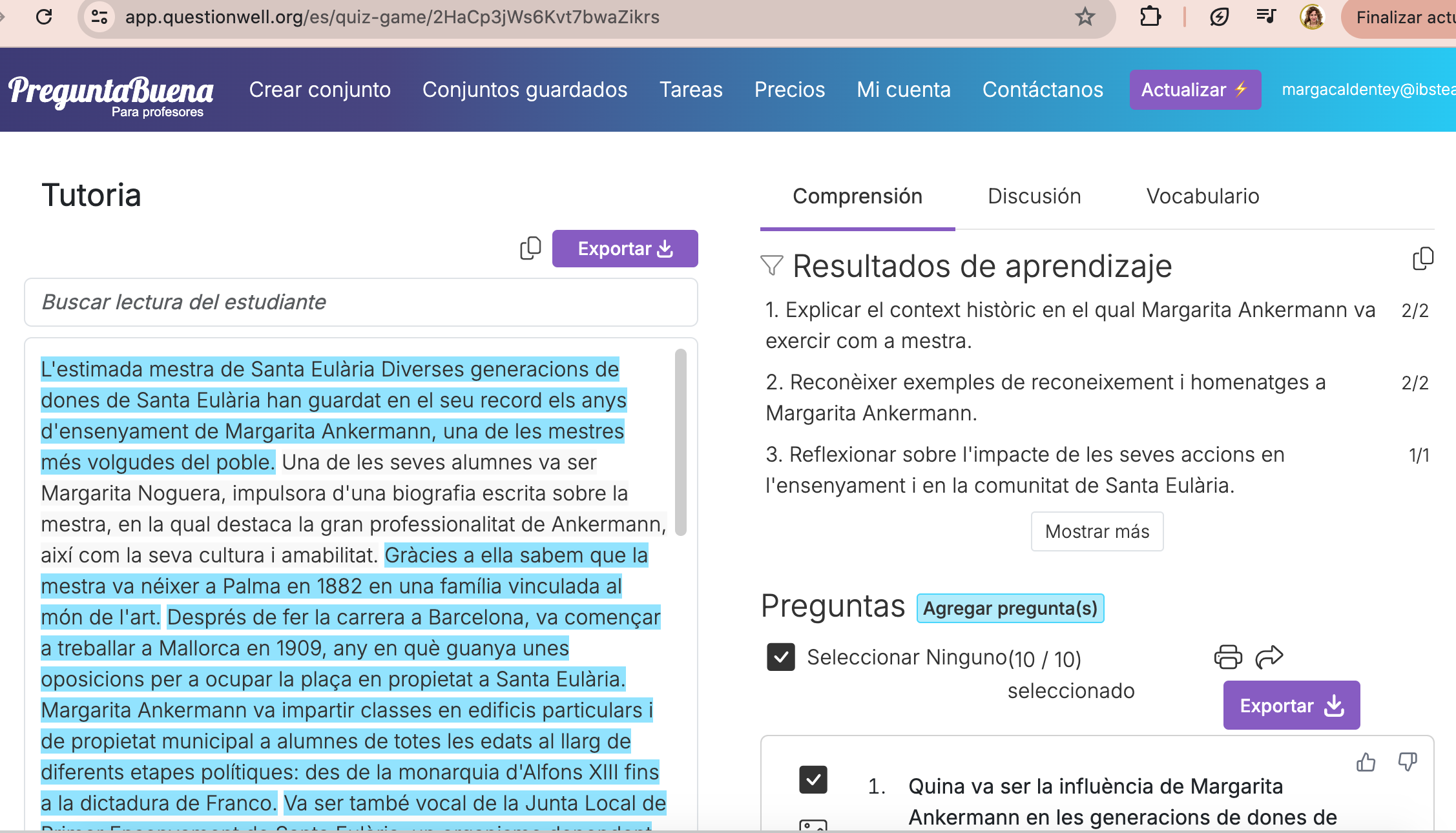Expand outcomes with Mostrar más
The image size is (1456, 833).
1096,531
